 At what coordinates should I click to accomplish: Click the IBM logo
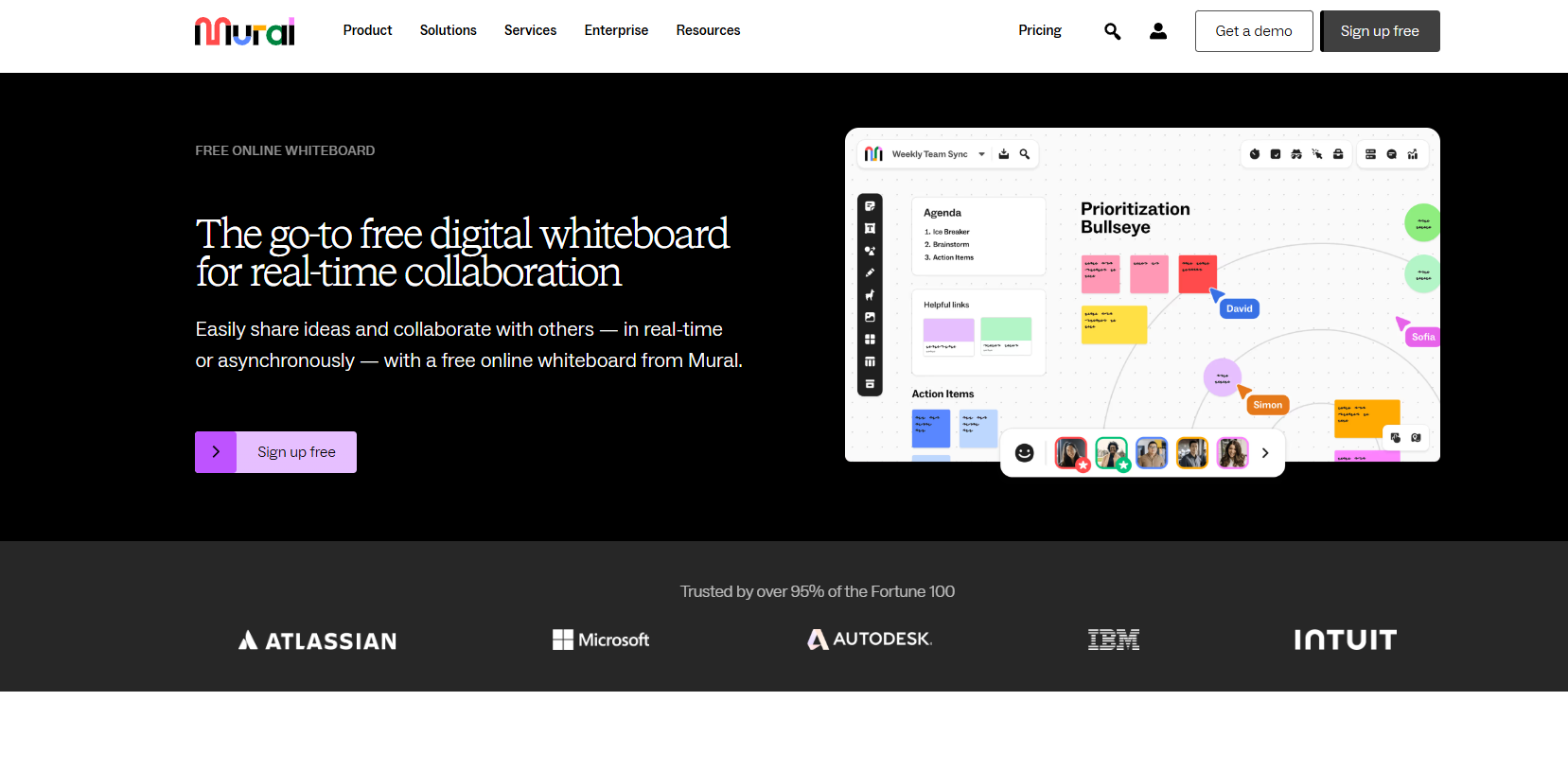[x=1114, y=640]
